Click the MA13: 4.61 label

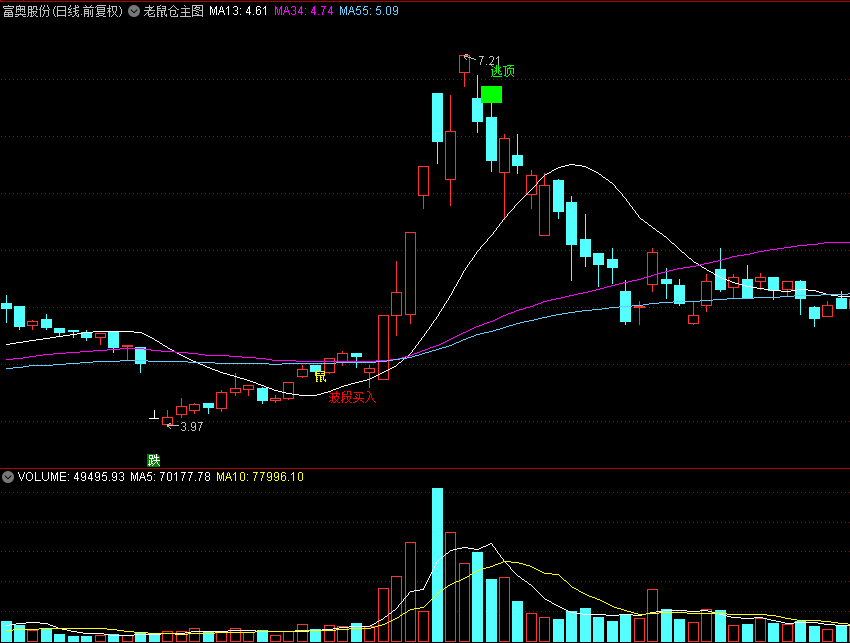pyautogui.click(x=239, y=11)
